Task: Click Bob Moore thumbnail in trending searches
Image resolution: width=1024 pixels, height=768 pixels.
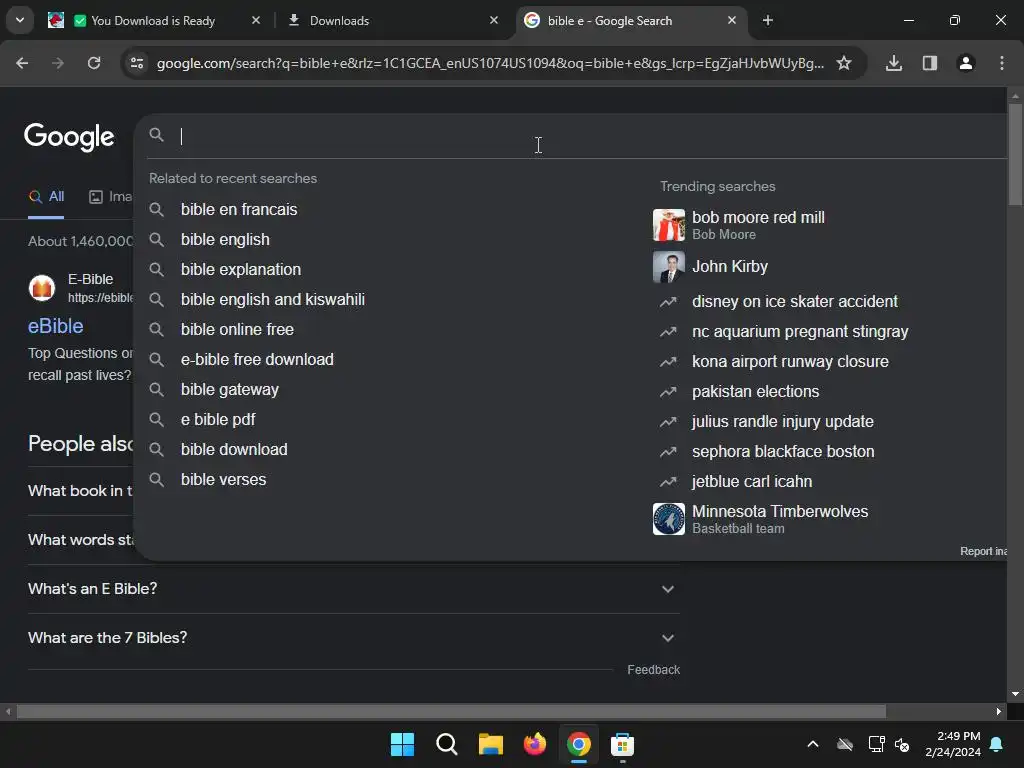Action: pos(669,225)
